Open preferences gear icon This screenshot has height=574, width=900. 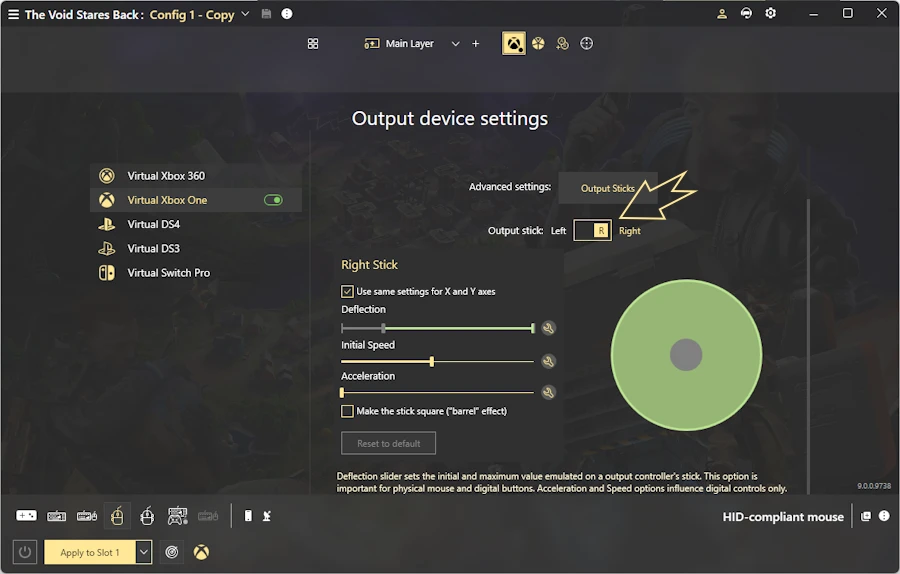pyautogui.click(x=770, y=13)
